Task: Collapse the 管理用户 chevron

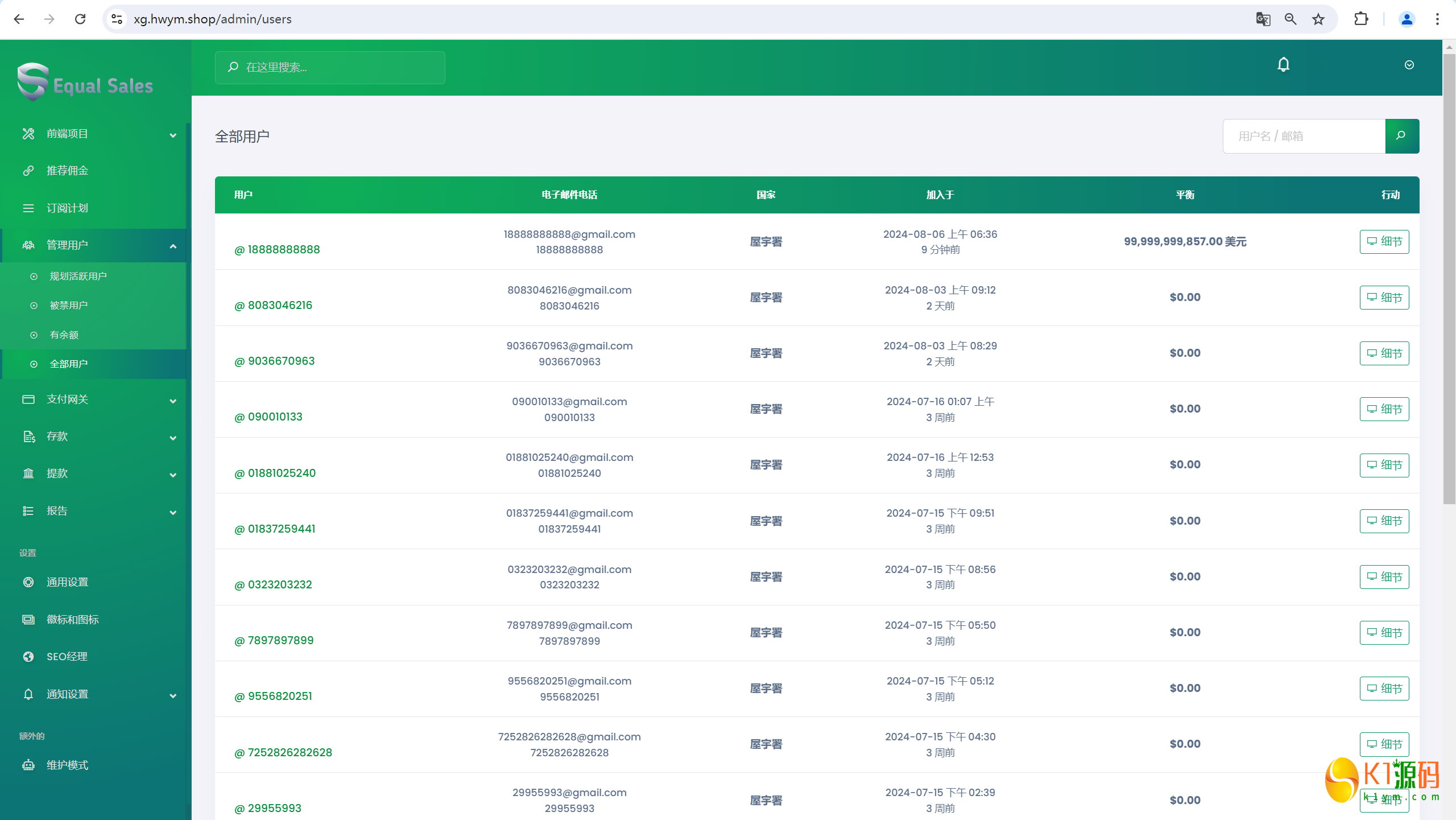Action: 173,246
